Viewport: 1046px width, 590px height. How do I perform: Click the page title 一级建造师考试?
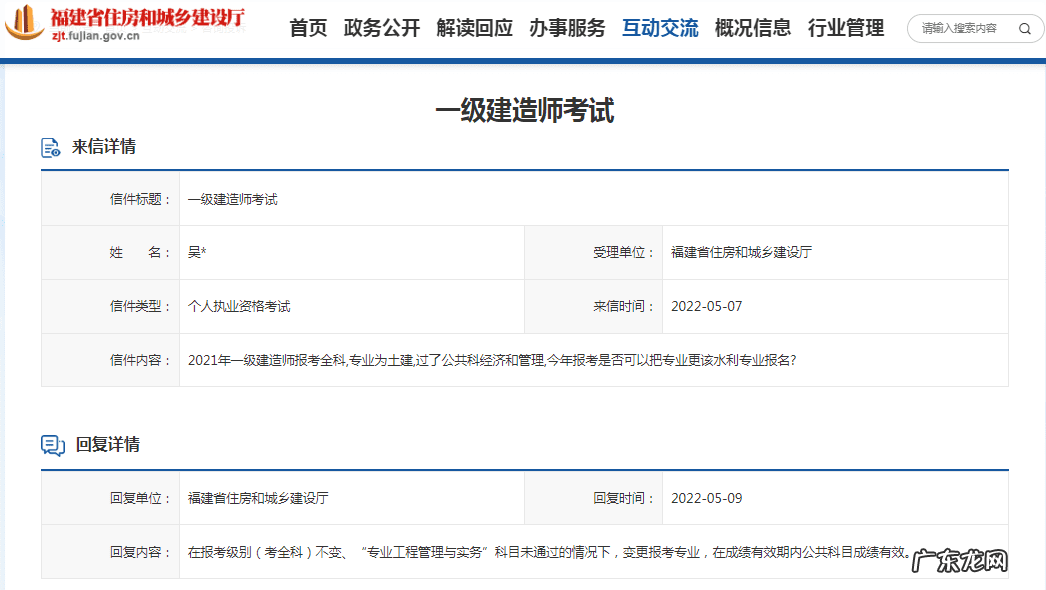522,108
